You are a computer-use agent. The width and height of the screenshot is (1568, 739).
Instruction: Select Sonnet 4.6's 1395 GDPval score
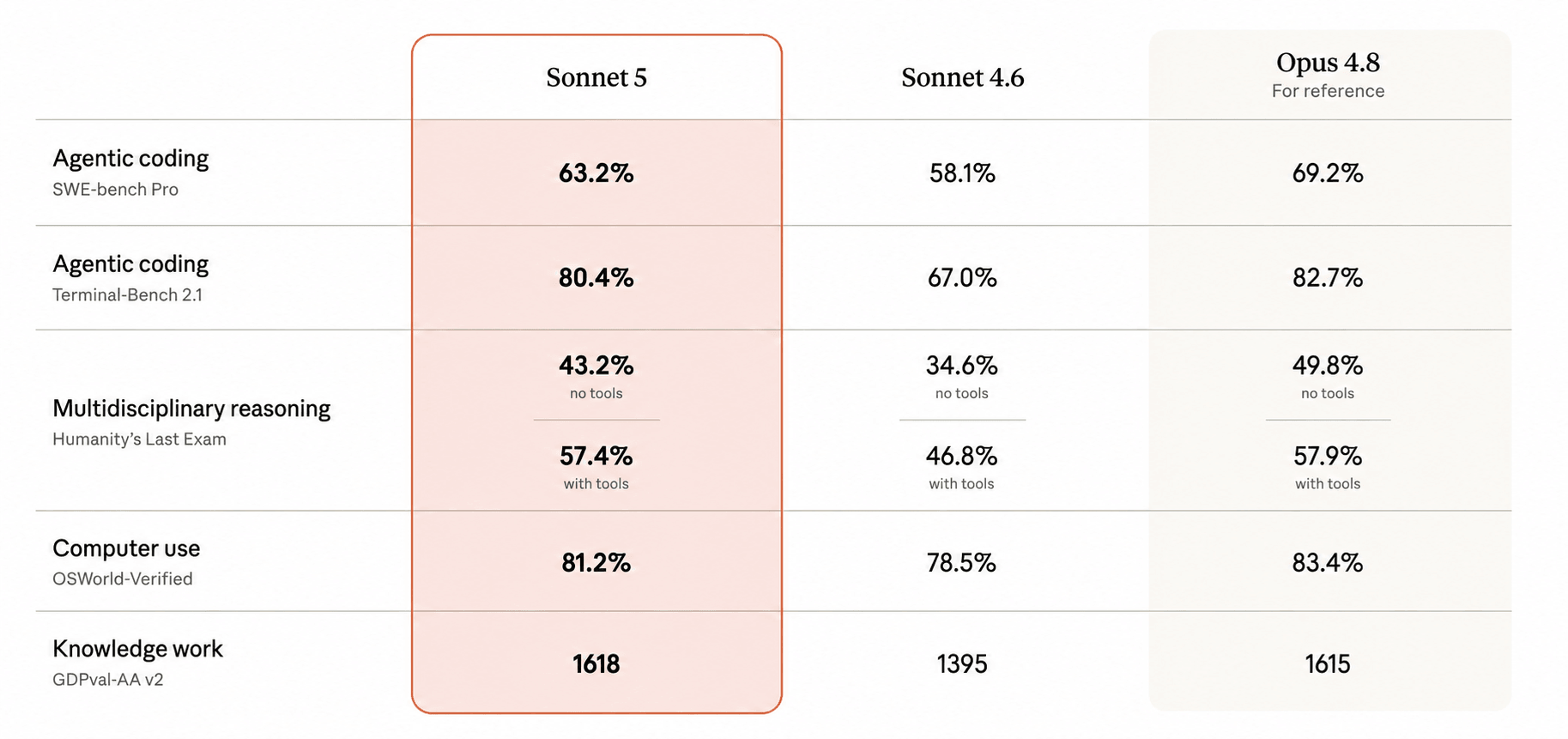click(962, 664)
